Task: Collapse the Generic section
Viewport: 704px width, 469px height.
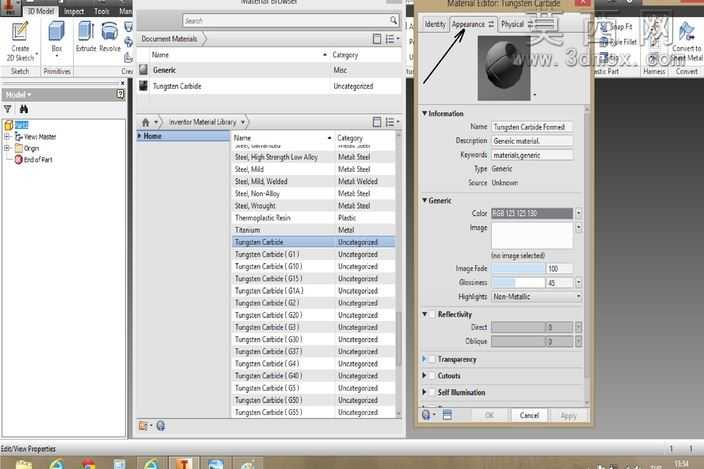Action: (x=424, y=201)
